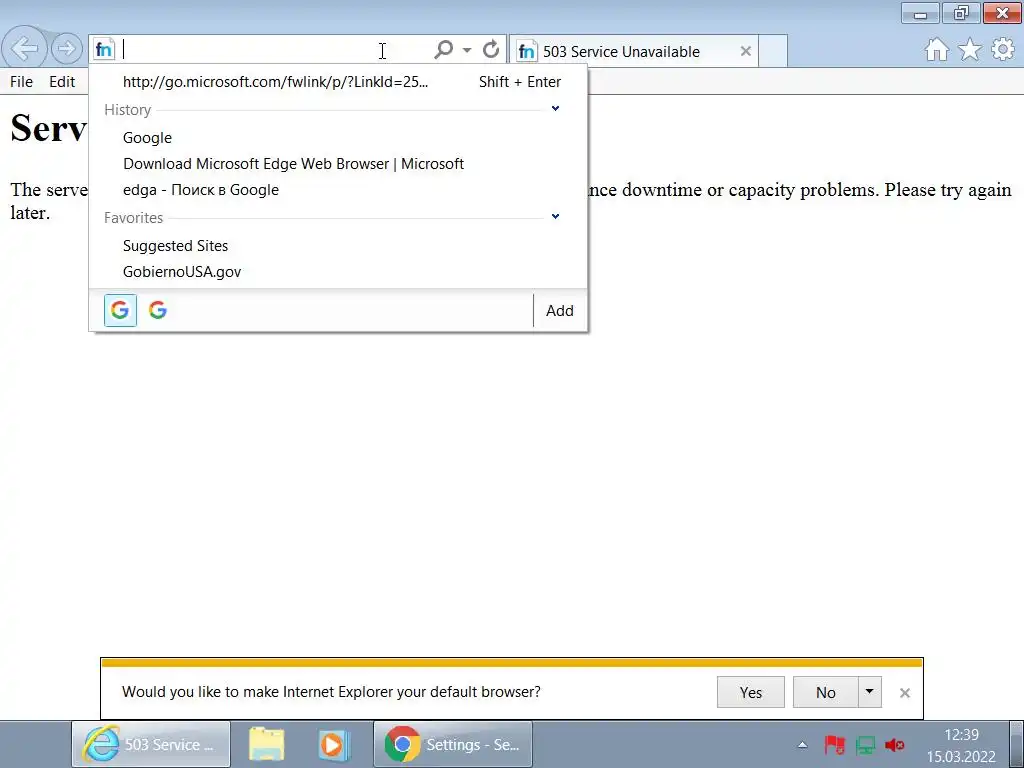Viewport: 1024px width, 768px height.
Task: Minimize the Internet Explorer window
Action: [920, 13]
